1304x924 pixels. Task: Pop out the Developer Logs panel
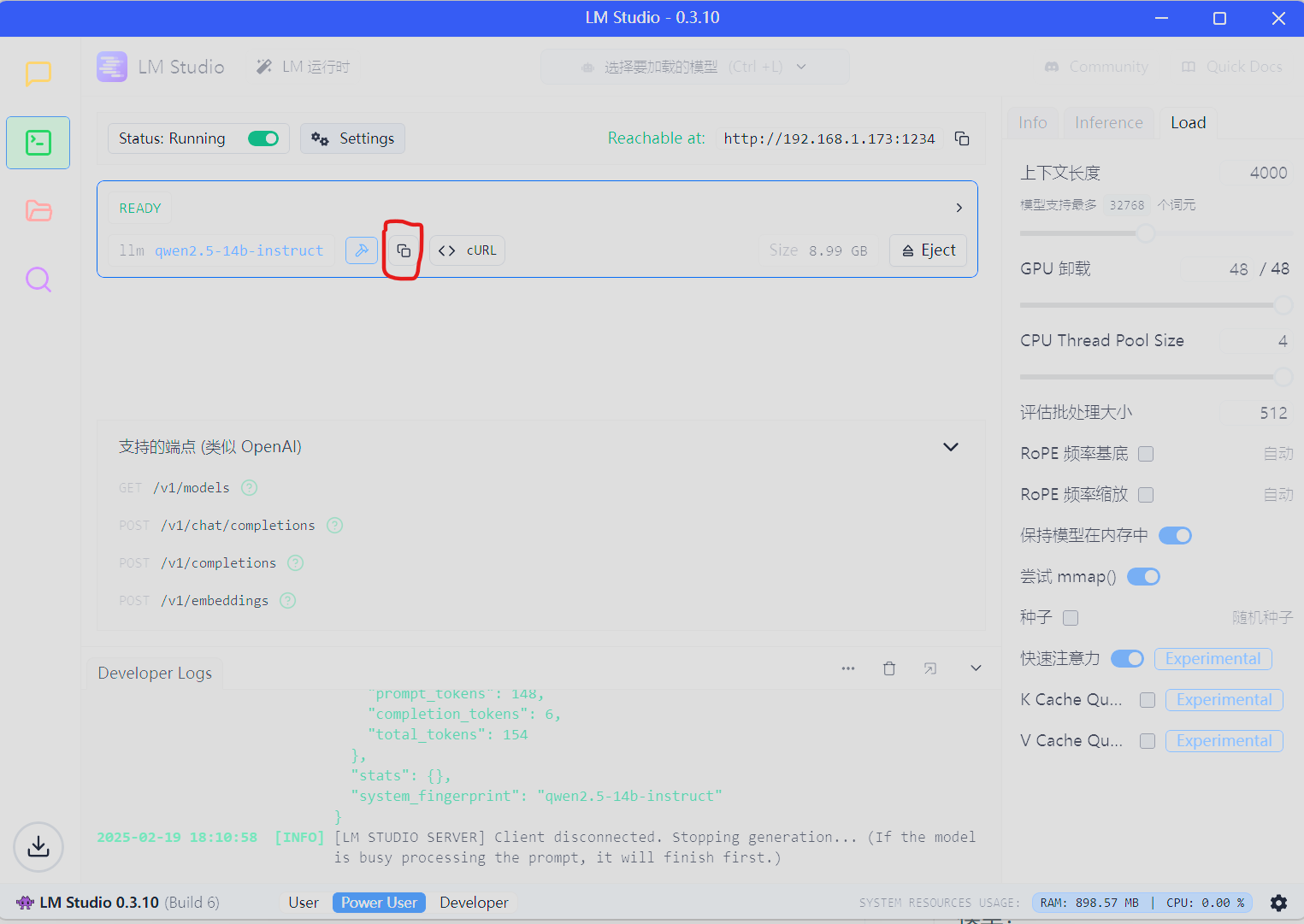930,668
